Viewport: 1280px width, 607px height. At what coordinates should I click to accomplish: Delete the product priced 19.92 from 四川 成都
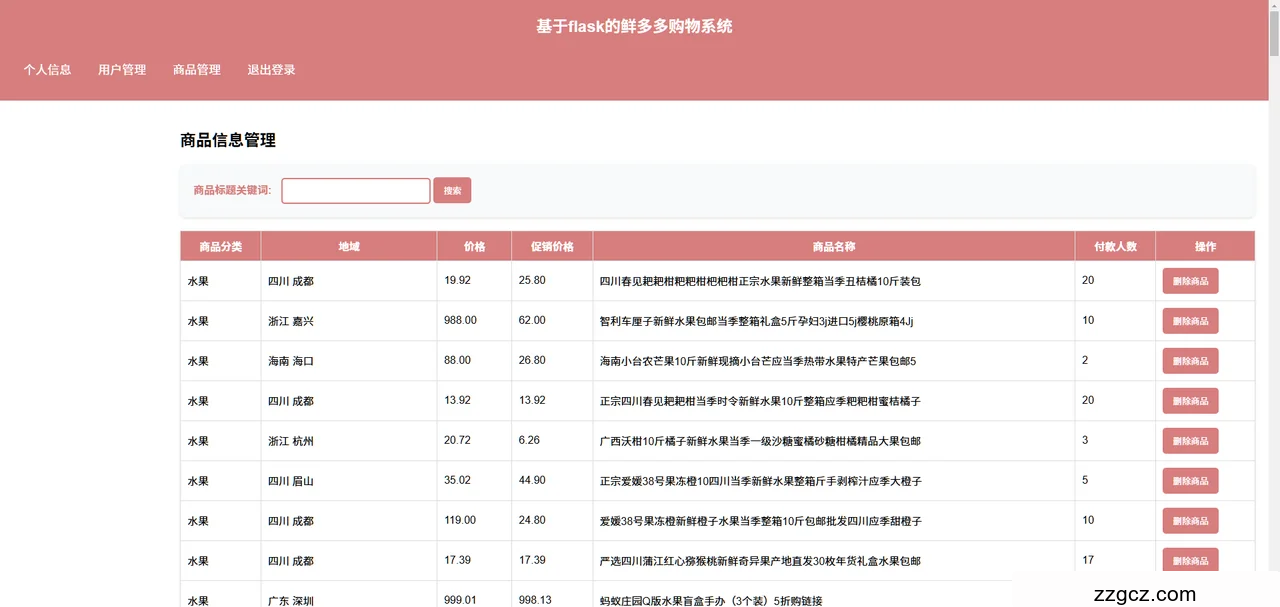[x=1190, y=281]
